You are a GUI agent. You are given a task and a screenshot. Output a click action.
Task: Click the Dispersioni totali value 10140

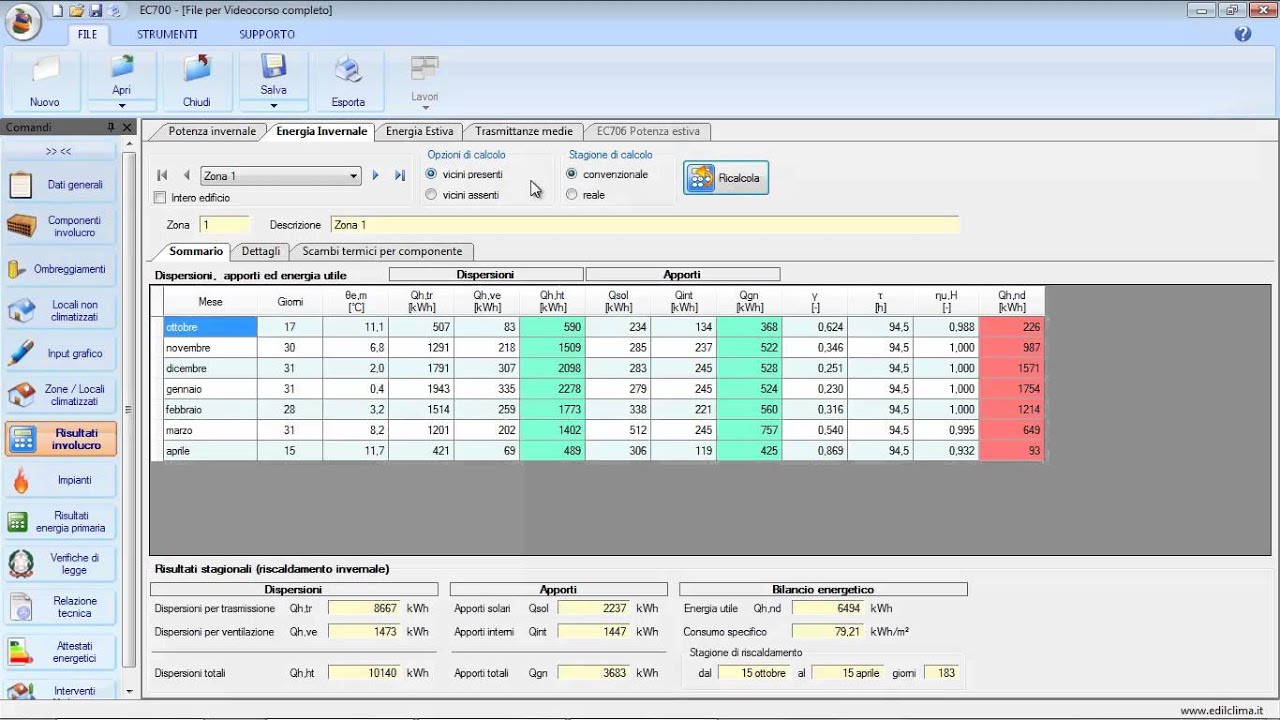[x=365, y=673]
